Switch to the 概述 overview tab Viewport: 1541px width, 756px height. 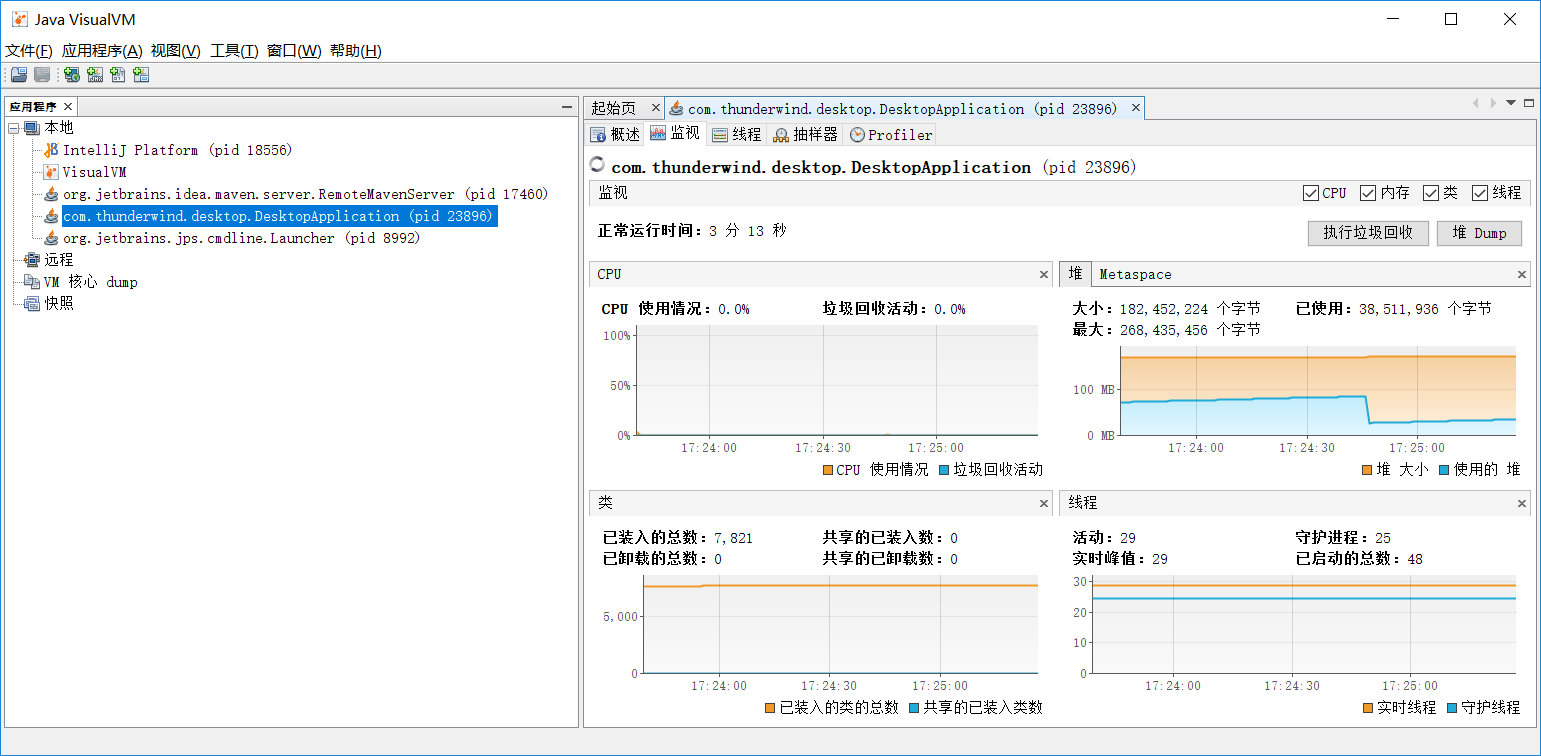click(x=615, y=134)
